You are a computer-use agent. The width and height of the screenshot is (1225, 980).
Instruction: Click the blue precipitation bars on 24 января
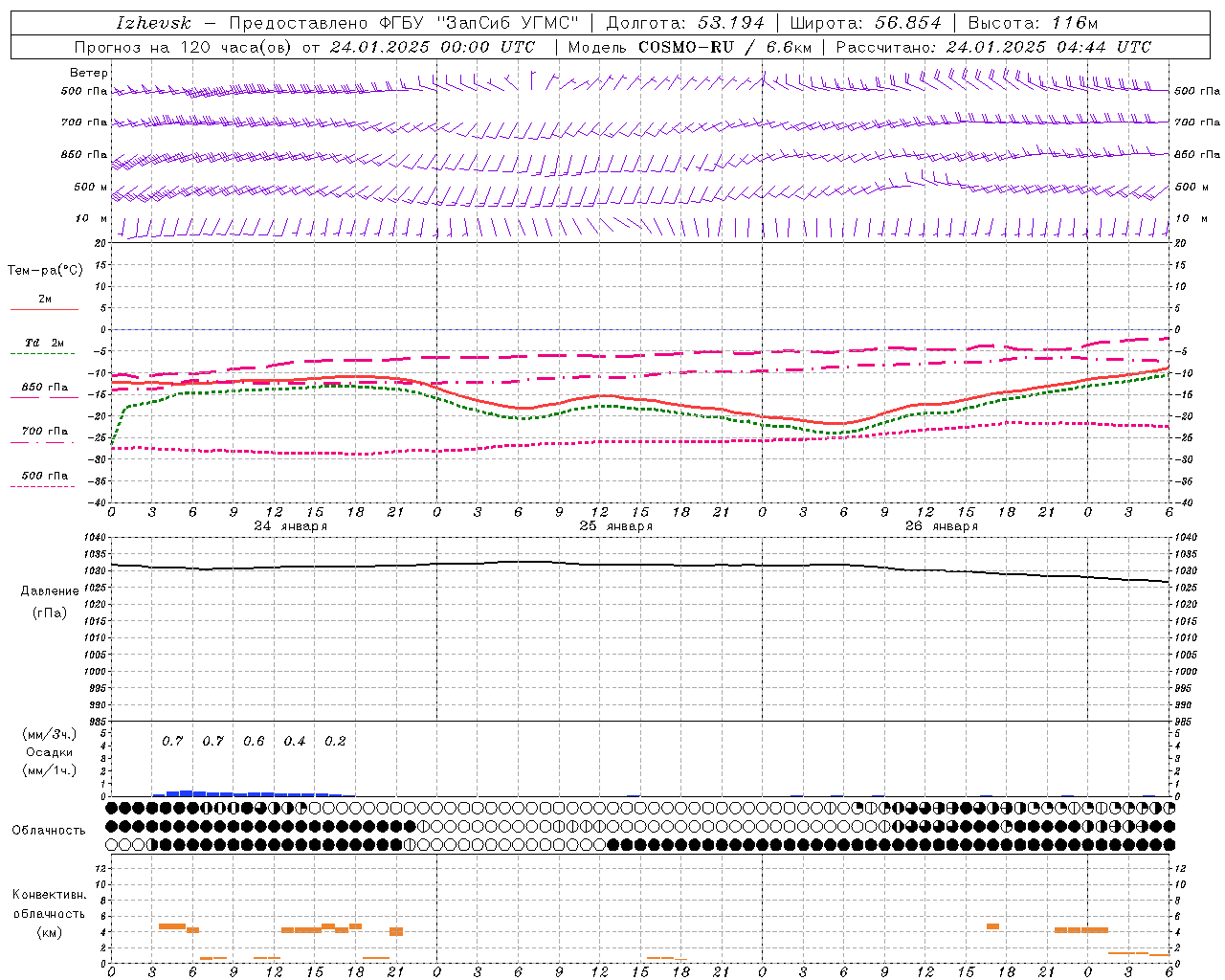(254, 793)
